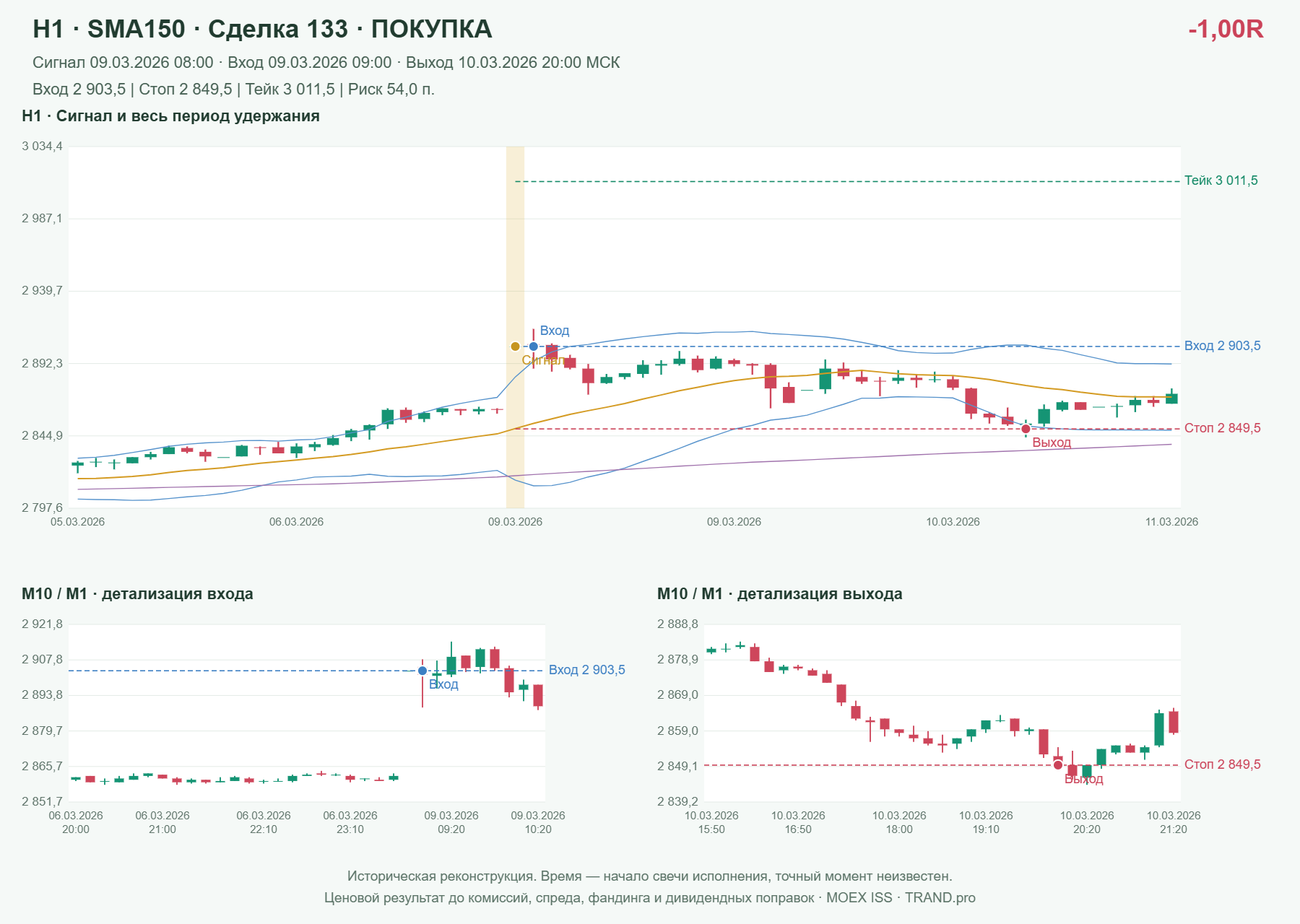1300x924 pixels.
Task: Click the 'Выход' annotation on H1 chart
Action: [x=1052, y=443]
